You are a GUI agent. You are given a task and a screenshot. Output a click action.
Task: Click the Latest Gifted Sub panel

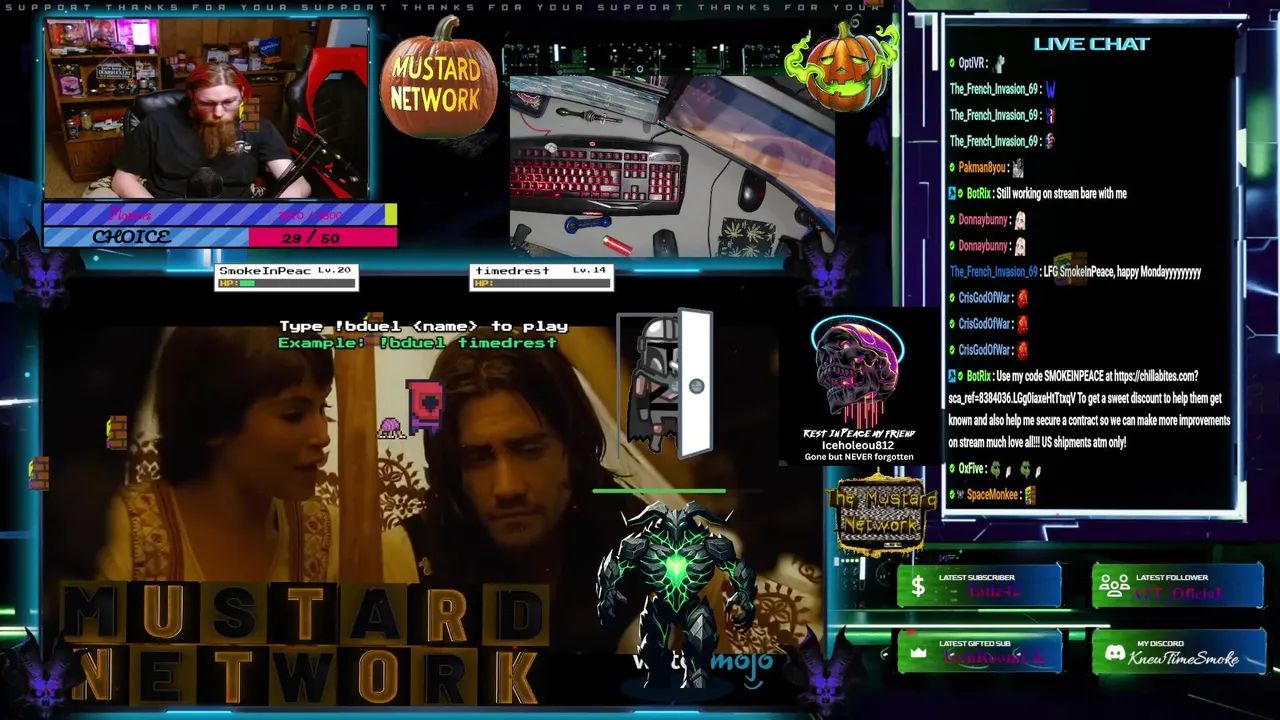point(979,652)
